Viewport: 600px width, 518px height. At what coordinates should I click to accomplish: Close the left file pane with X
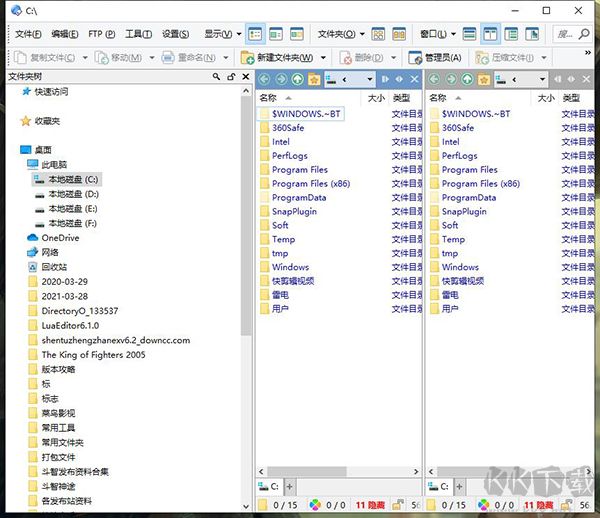[414, 78]
